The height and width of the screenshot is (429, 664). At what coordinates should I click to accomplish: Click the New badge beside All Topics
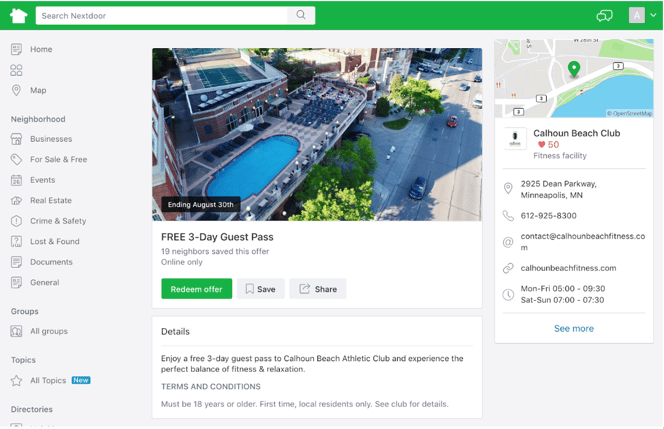tap(81, 380)
